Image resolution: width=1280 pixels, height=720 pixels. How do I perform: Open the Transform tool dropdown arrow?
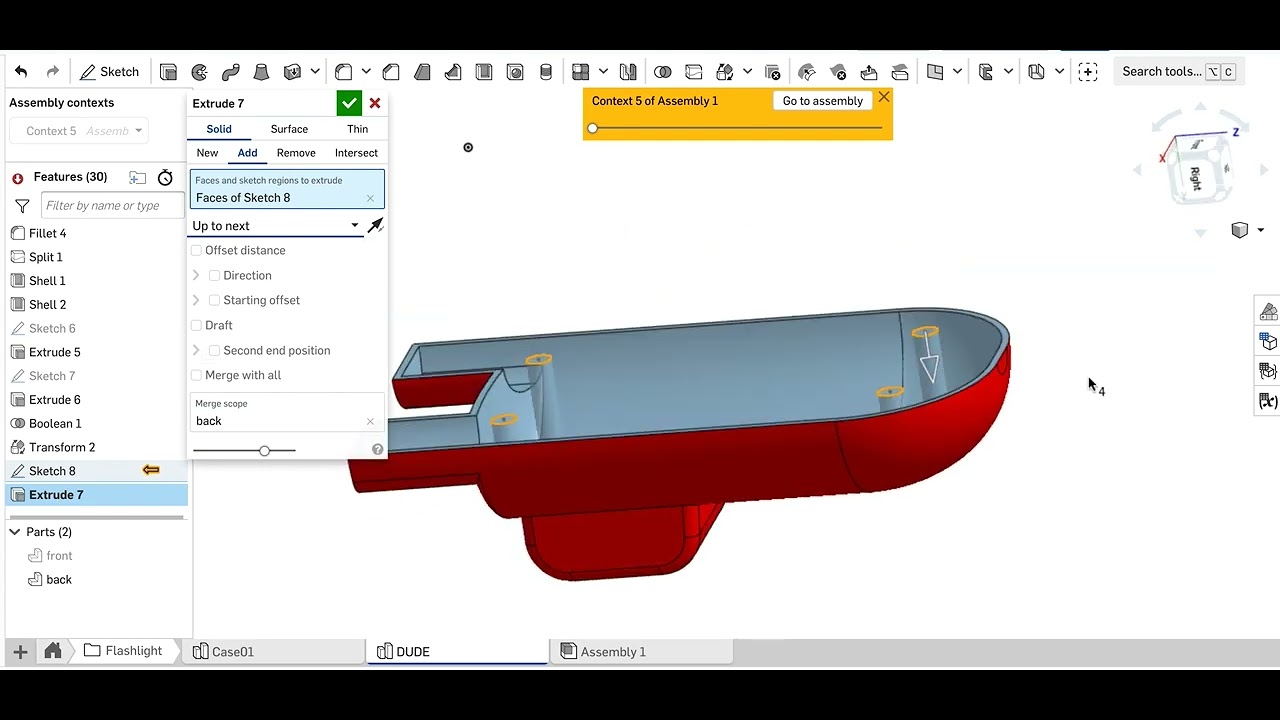(x=747, y=72)
